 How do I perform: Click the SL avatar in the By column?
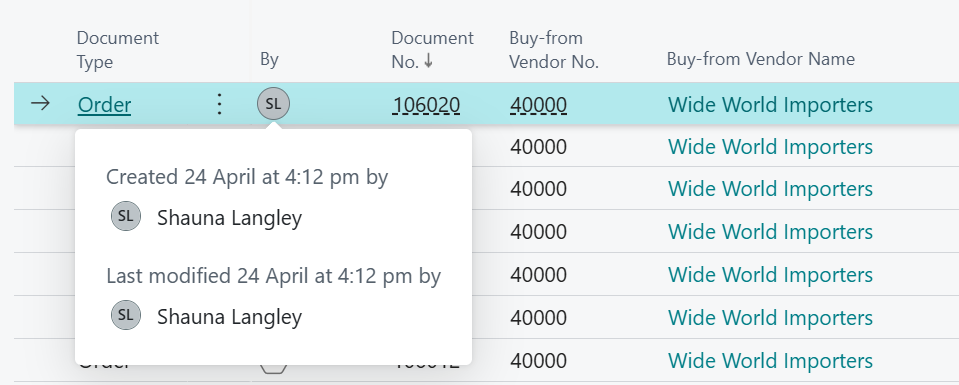tap(273, 104)
